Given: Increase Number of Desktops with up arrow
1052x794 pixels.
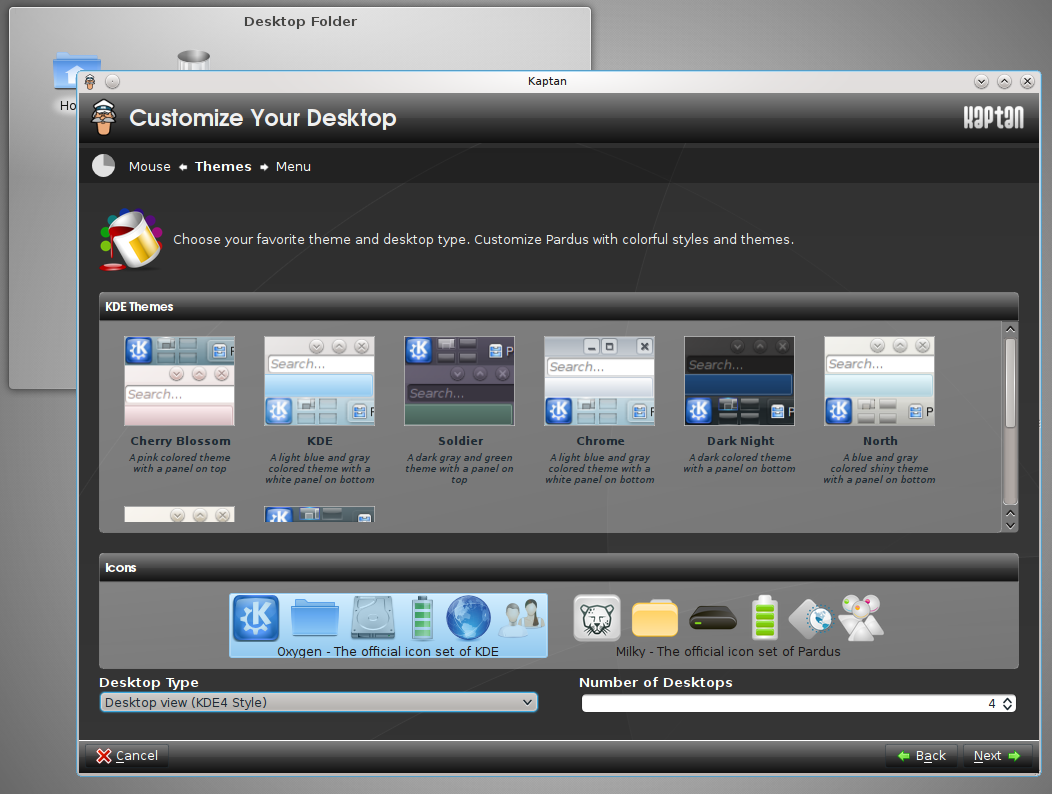Looking at the screenshot, I should click(1008, 699).
